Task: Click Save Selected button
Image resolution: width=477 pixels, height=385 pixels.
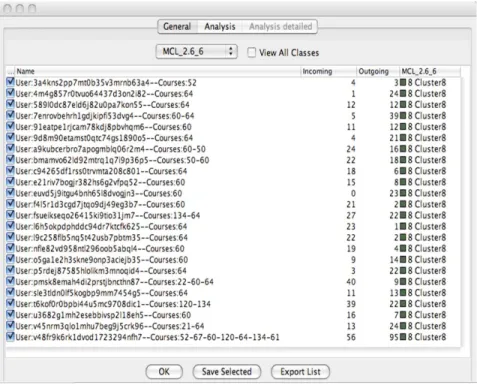Action: pos(227,372)
